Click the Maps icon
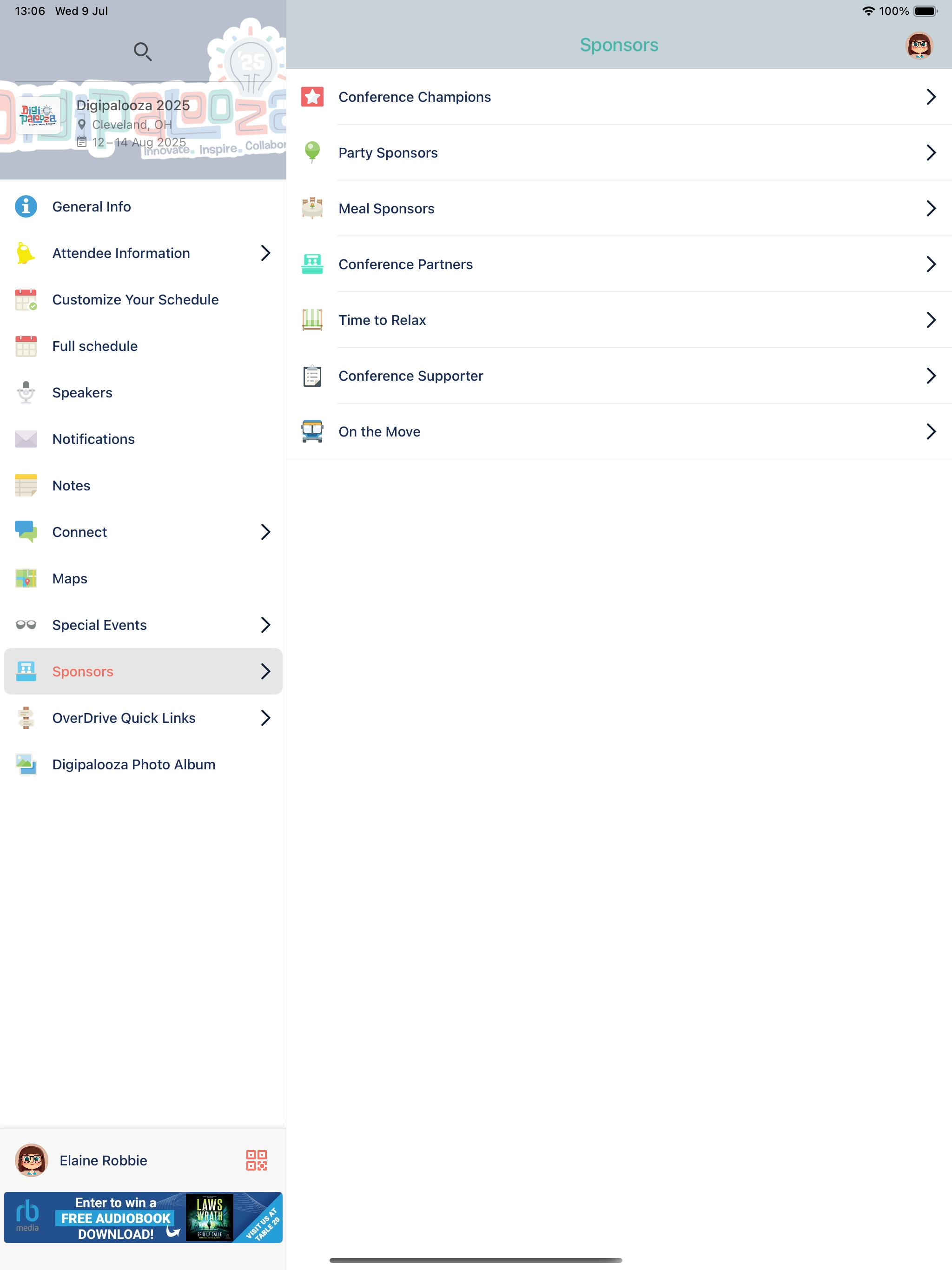 point(26,579)
